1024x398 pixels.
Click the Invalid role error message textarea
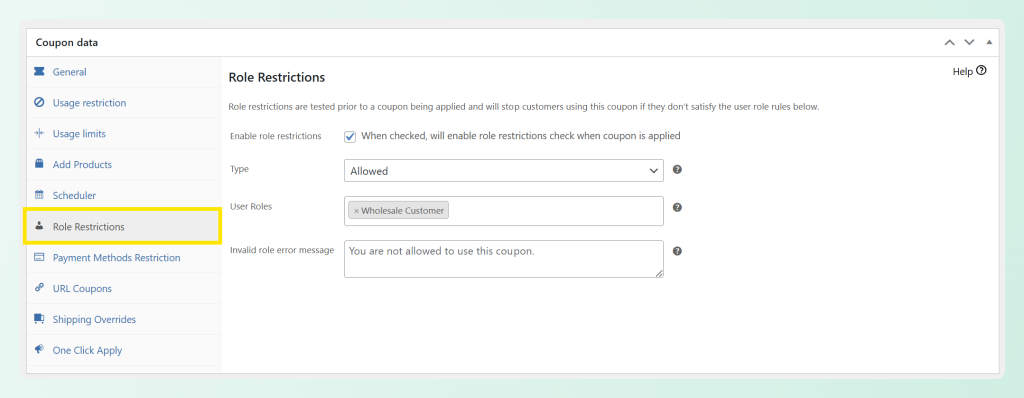[x=504, y=259]
